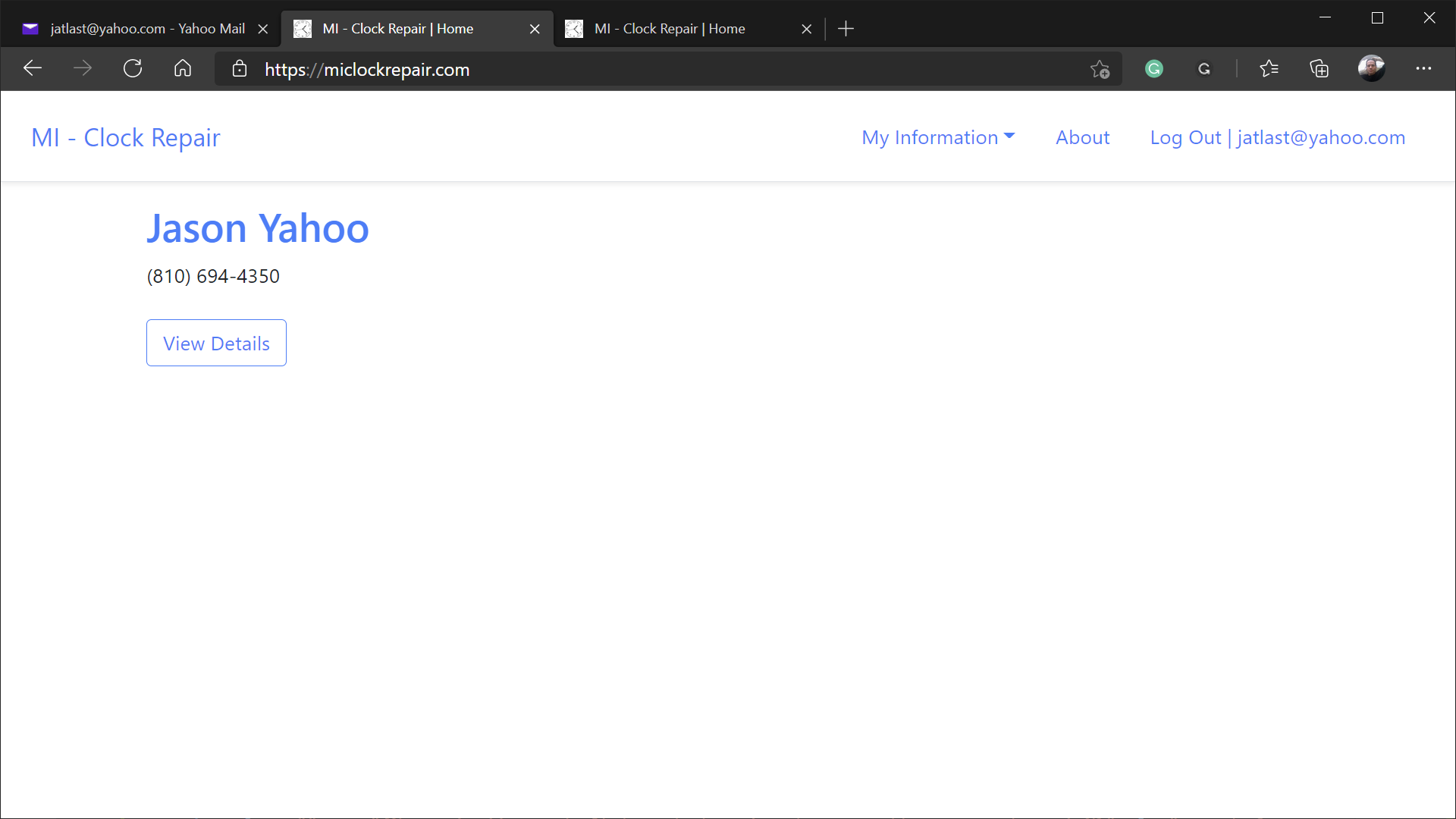The height and width of the screenshot is (819, 1456).
Task: Click the Grammarly browser extension icon
Action: pos(1155,68)
